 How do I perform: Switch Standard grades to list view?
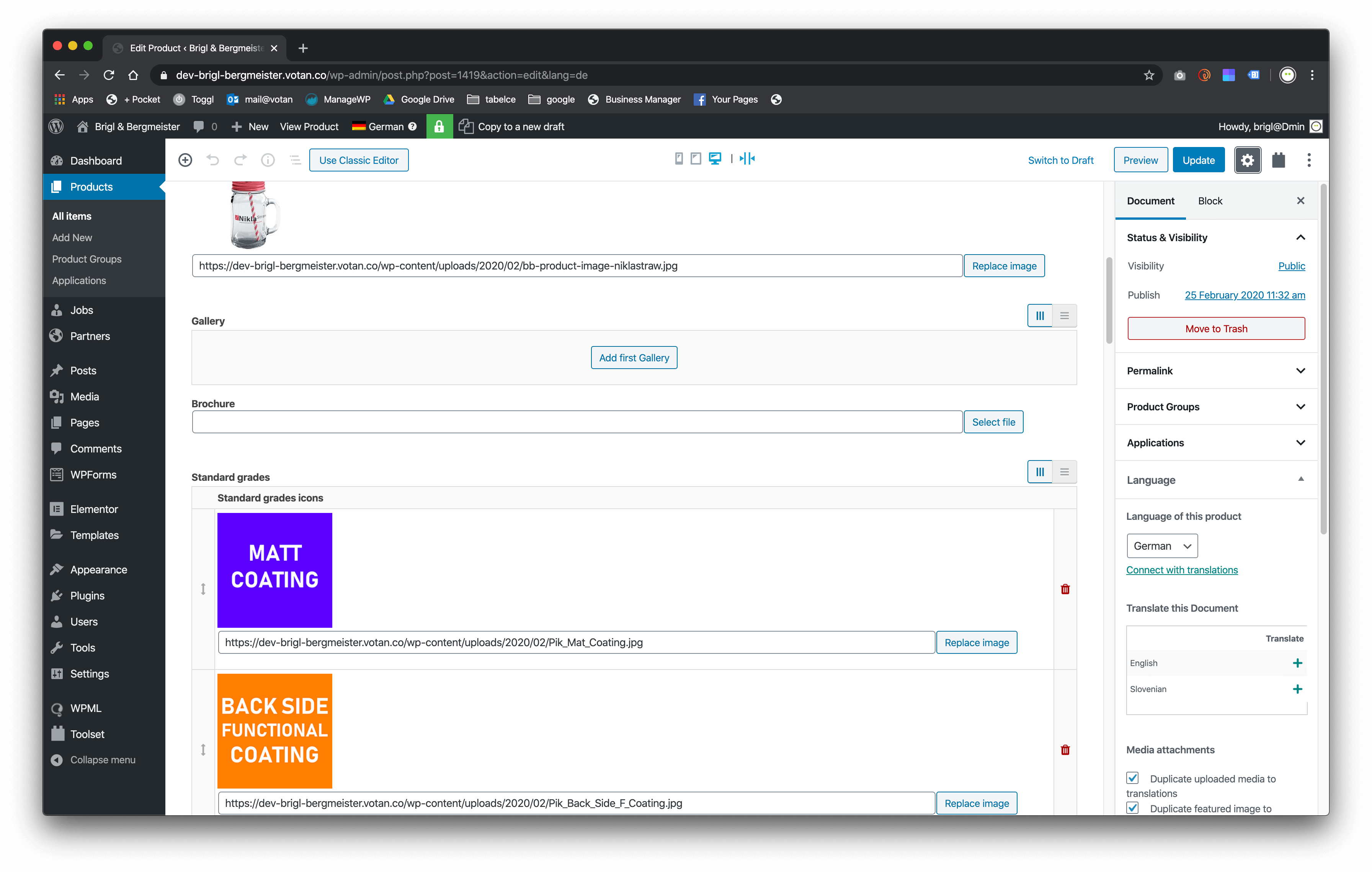pos(1064,472)
